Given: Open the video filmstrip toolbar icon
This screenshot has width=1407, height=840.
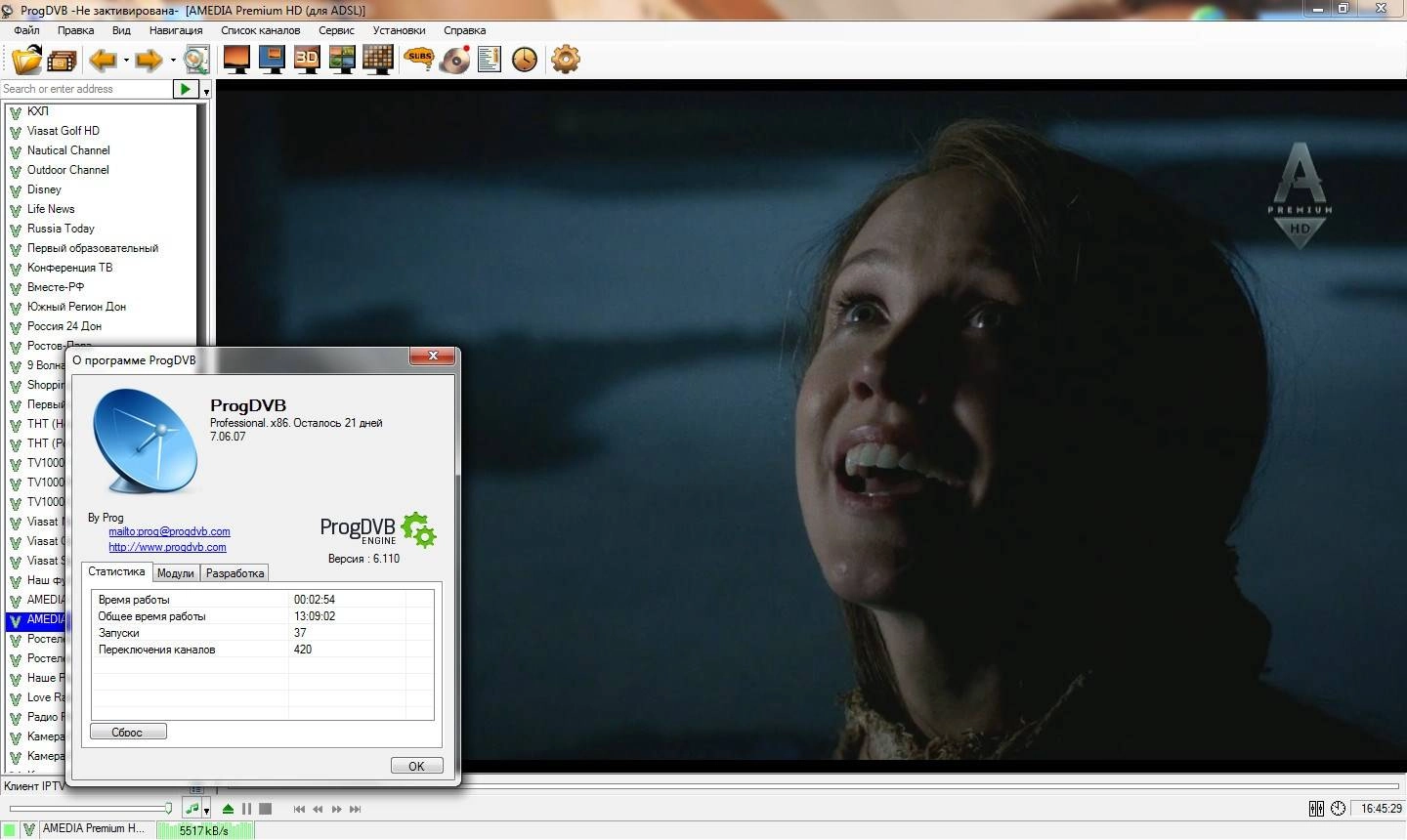Looking at the screenshot, I should tap(61, 62).
